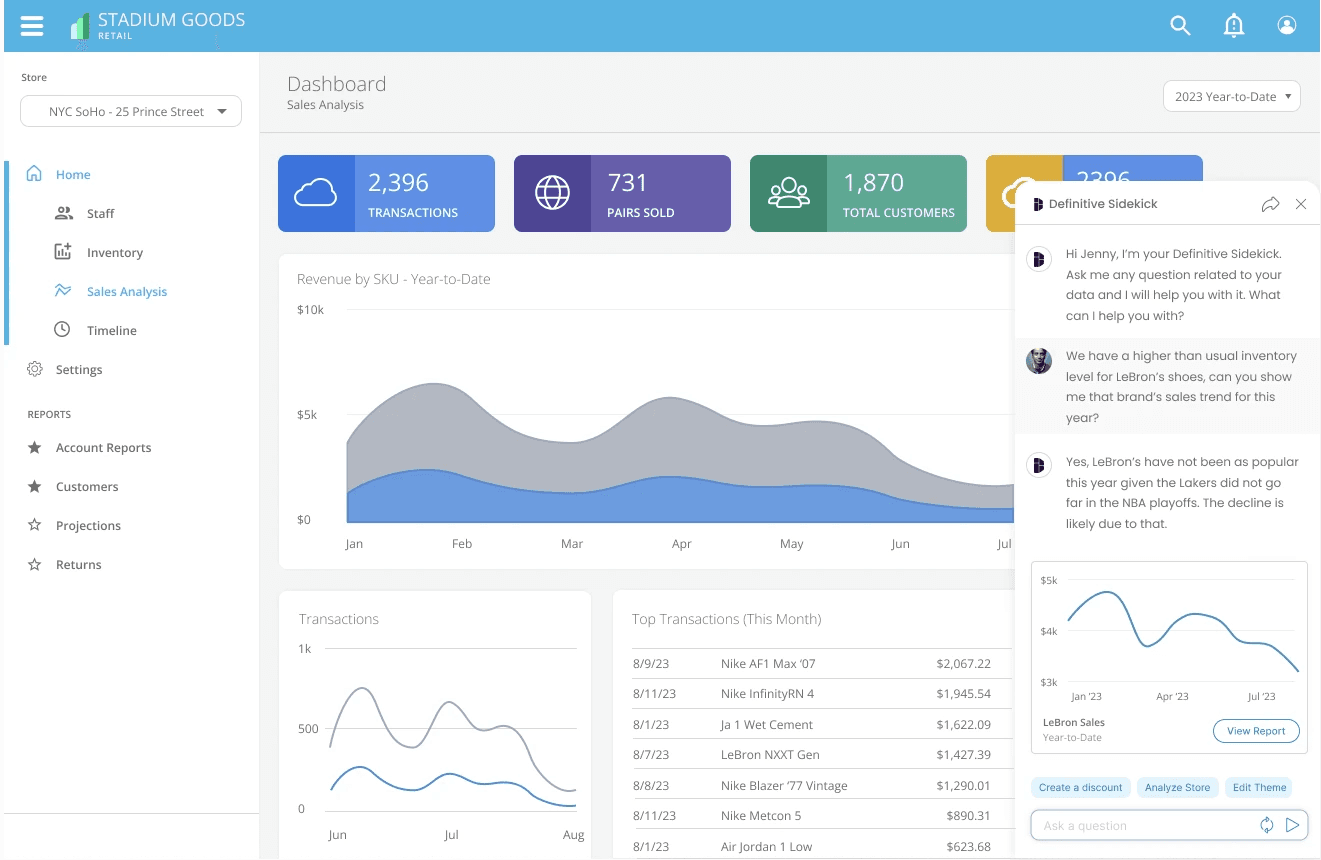The width and height of the screenshot is (1321, 860).
Task: Share the Definitive Sidekick conversation
Action: [x=1270, y=204]
